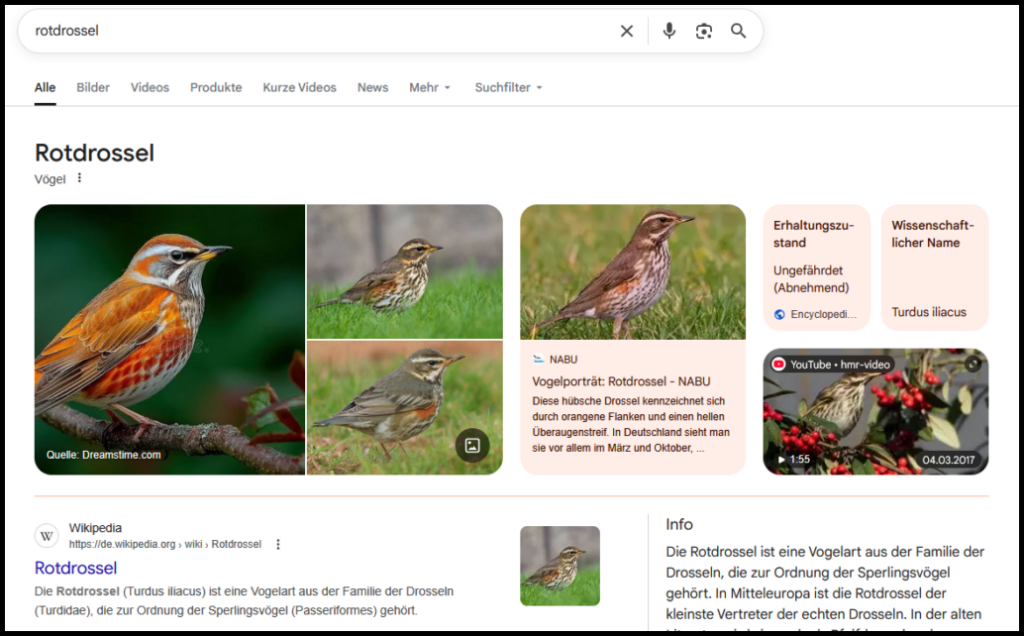Open the Wissenschaftlicher Name card
Viewport: 1024px width, 636px height.
tap(934, 267)
